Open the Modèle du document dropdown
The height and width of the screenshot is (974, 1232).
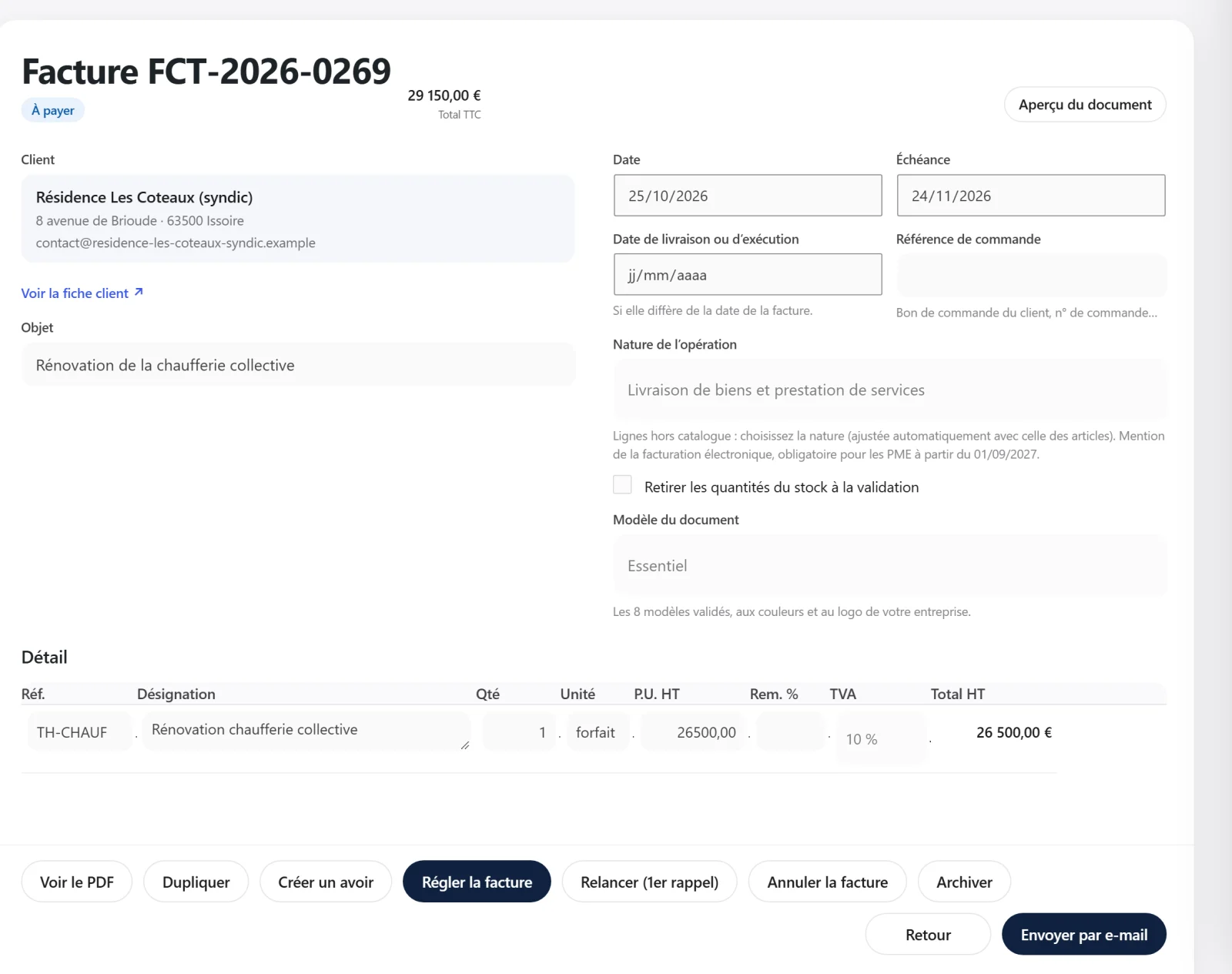(889, 566)
